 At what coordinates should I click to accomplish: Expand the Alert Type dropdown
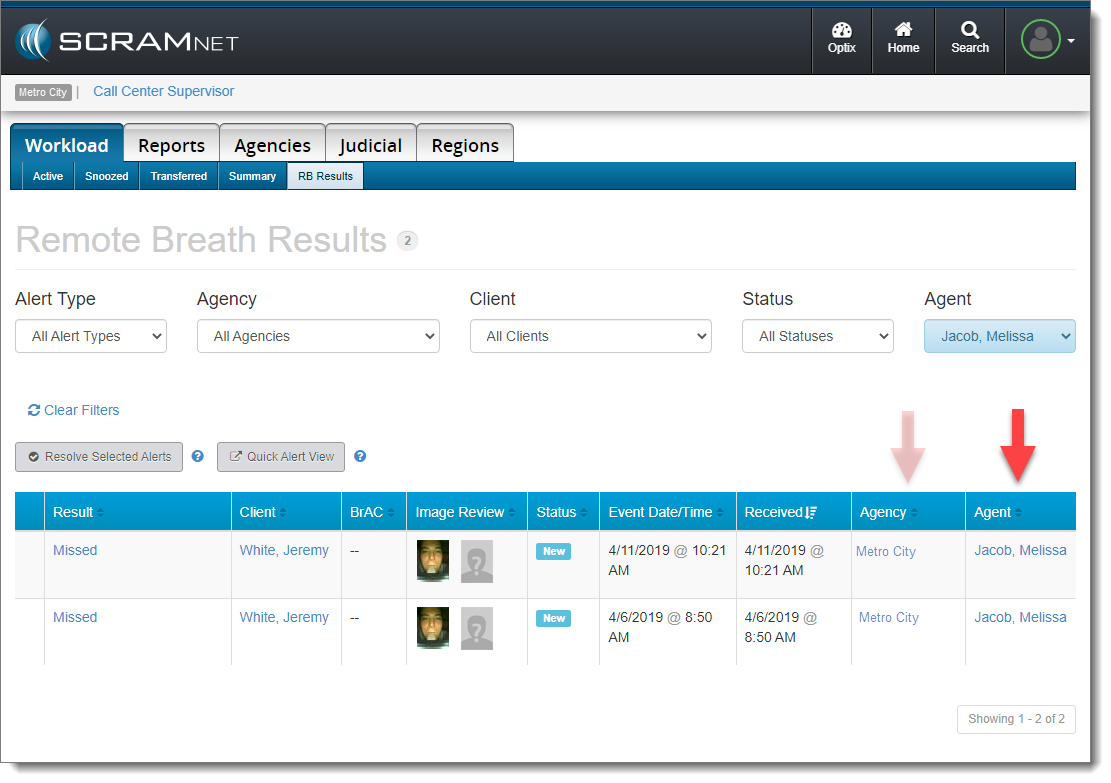tap(91, 336)
